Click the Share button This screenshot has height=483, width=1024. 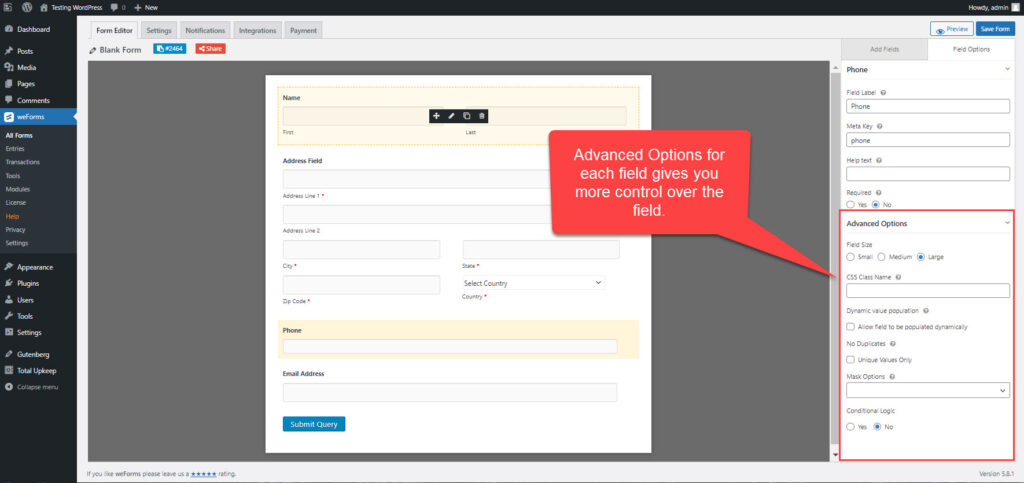point(210,49)
